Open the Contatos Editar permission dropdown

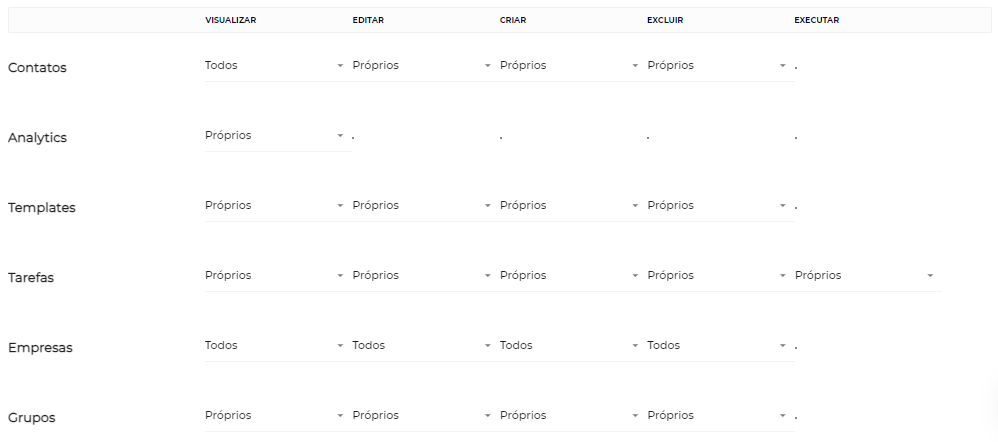coord(422,66)
